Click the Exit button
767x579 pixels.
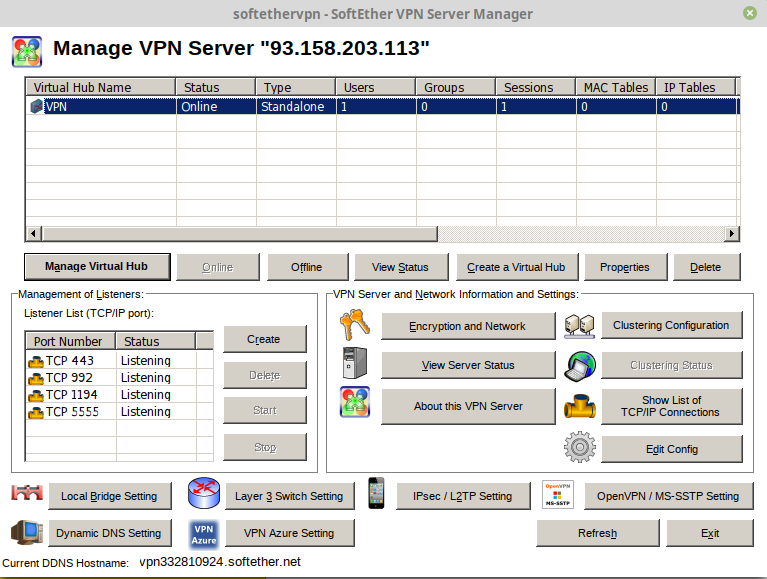coord(710,533)
